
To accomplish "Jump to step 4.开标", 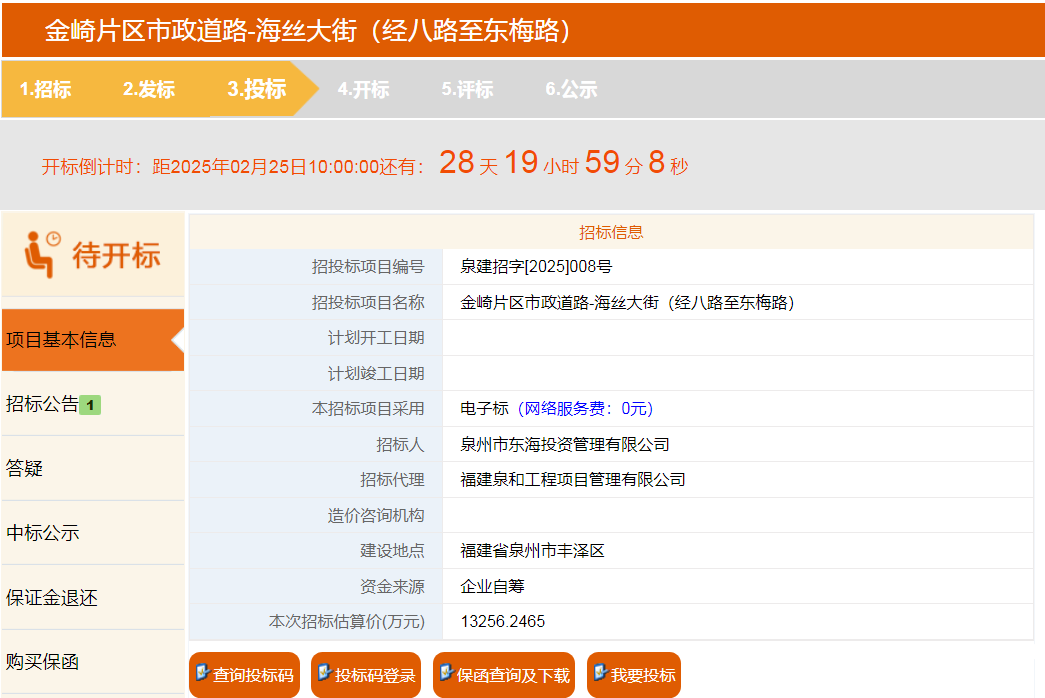I will point(363,89).
